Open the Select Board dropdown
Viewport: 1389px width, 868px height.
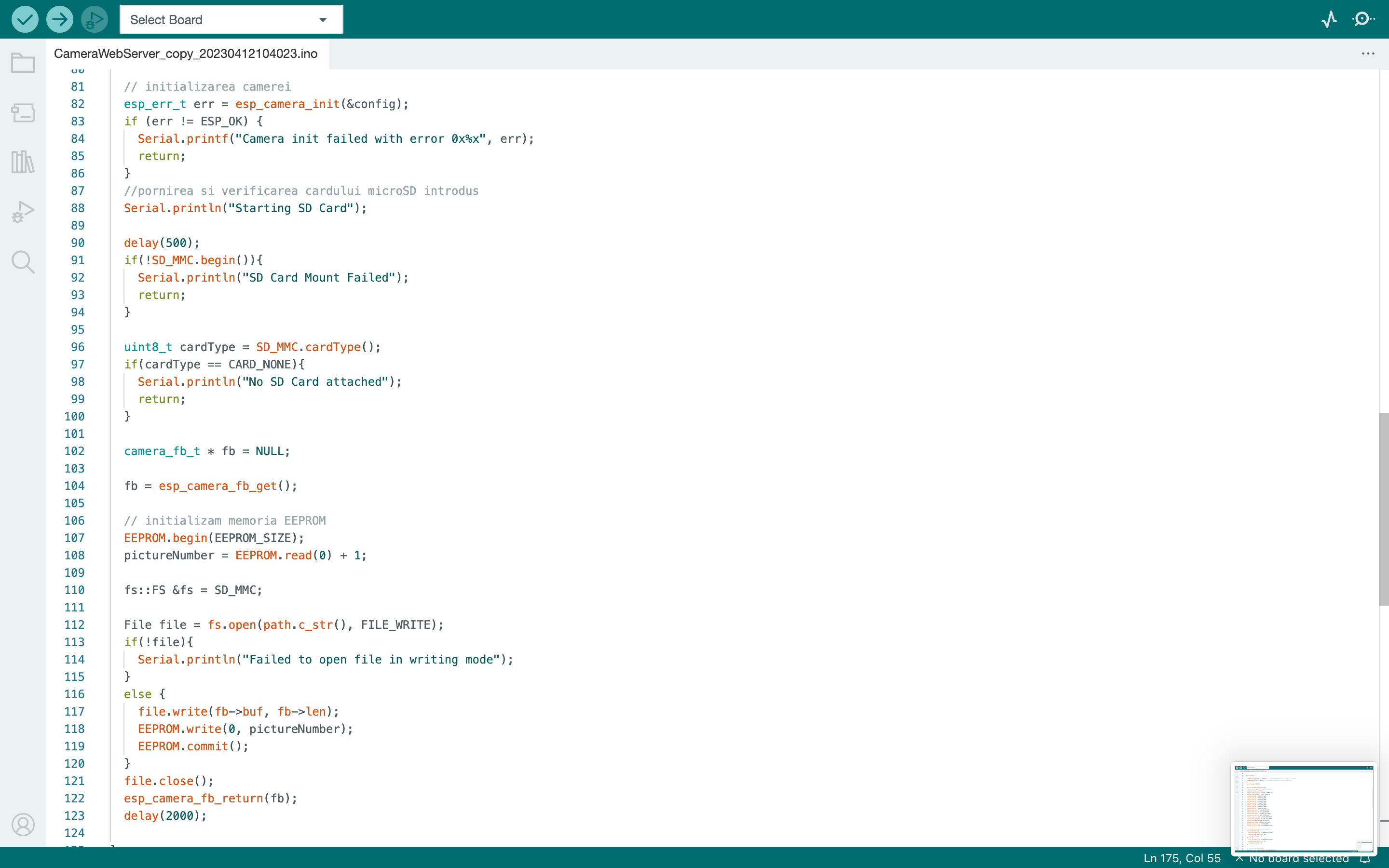click(x=230, y=19)
